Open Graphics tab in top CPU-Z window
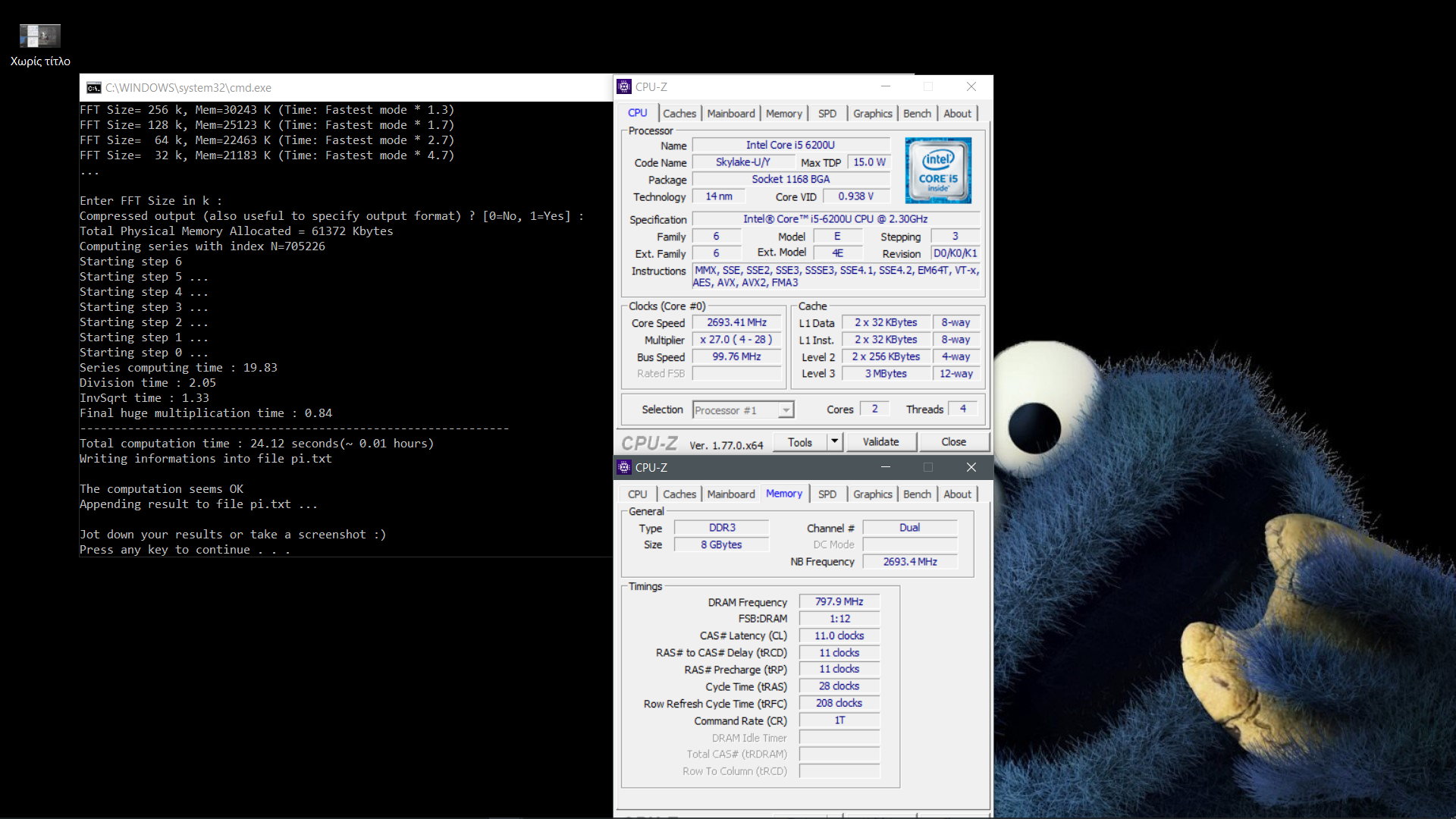 point(872,114)
